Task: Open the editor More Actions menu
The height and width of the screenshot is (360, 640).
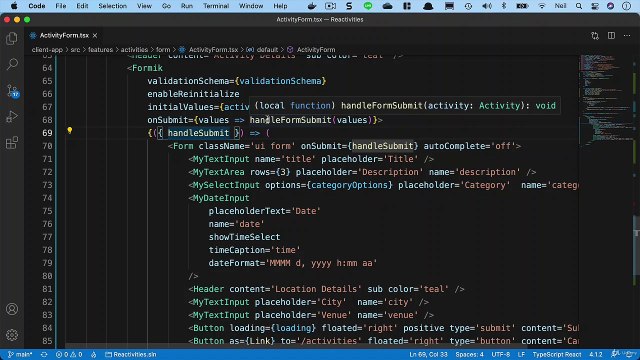Action: pyautogui.click(x=627, y=36)
